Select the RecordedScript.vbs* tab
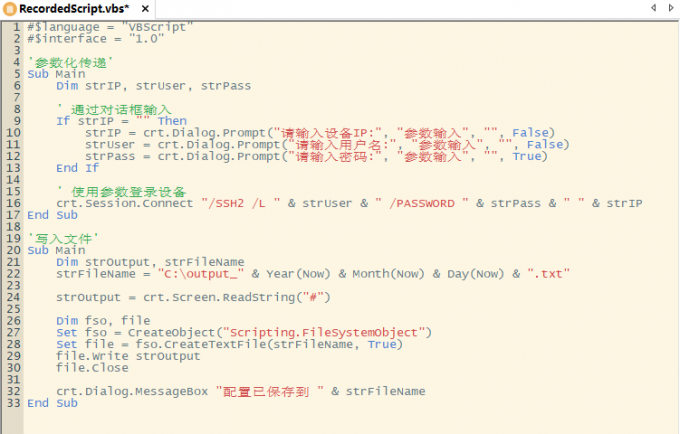 coord(77,9)
